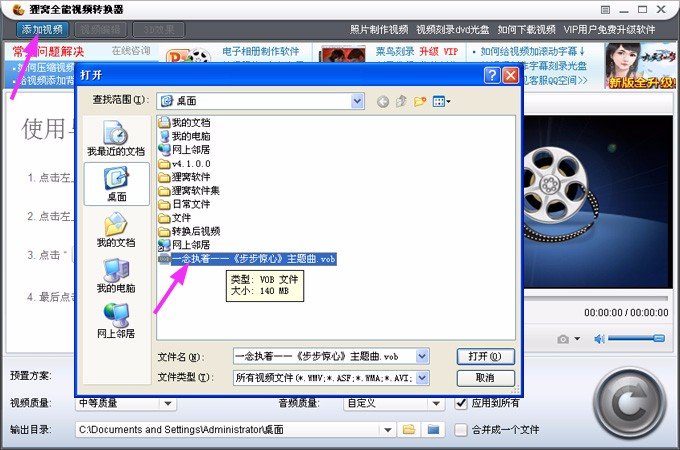Viewport: 680px width, 450px height.
Task: Click the 新版全升级 game ad thumbnail
Action: point(640,66)
